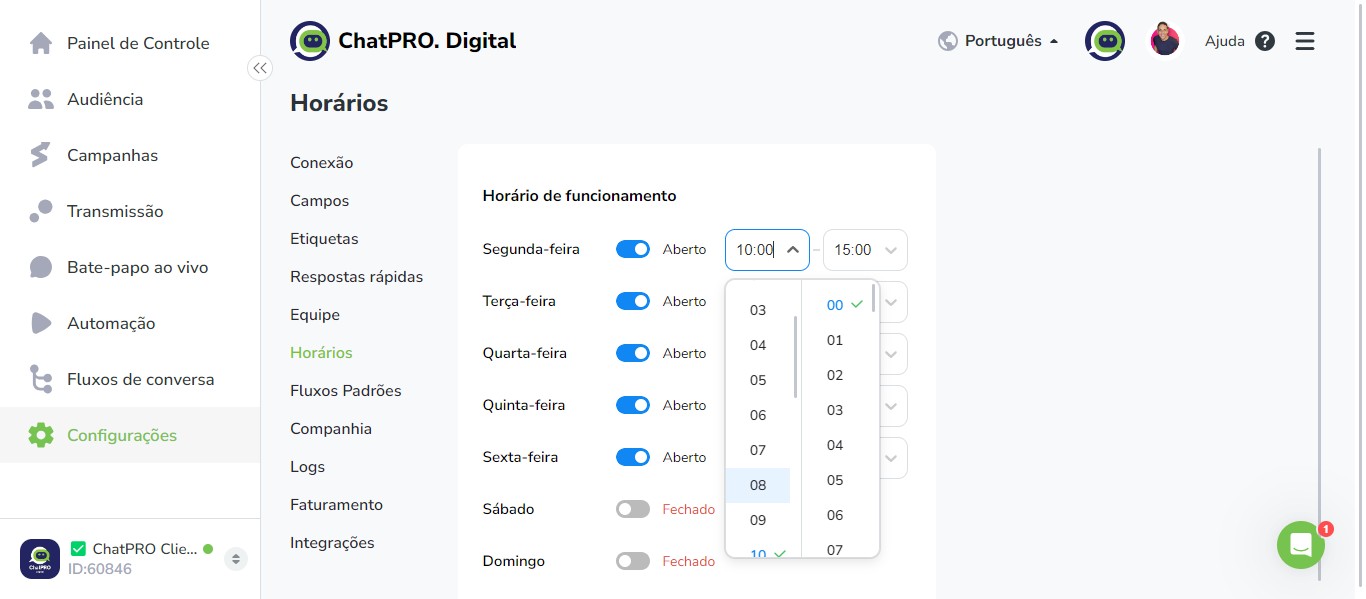Open the Quinta-feira end time dropdown arrow
1366x599 pixels.
[891, 406]
